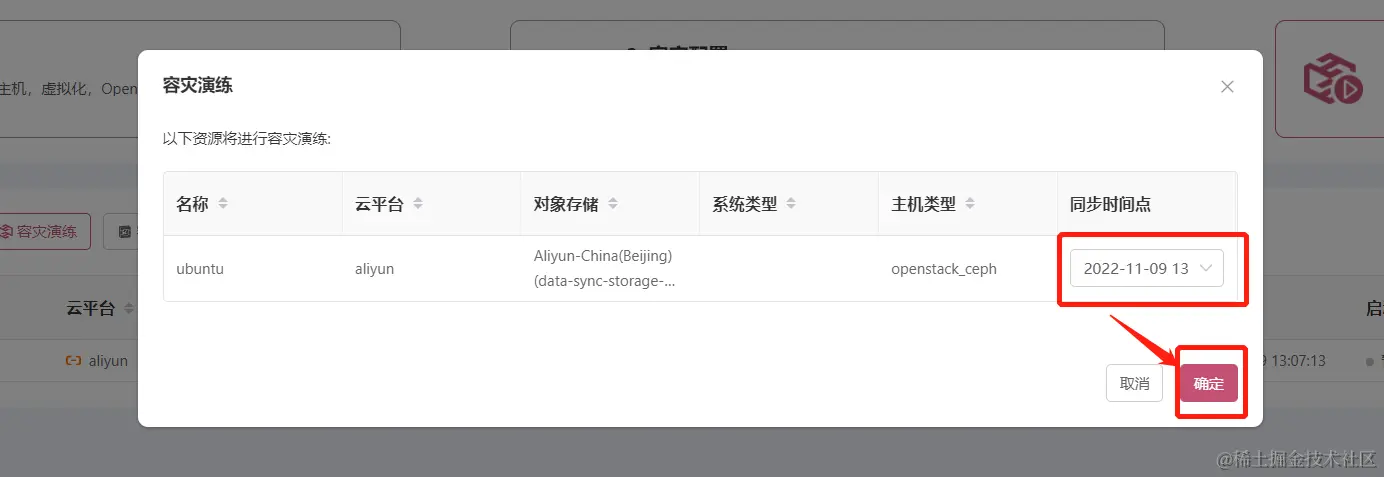Sort the table by 云平台 column arrows in dialog

(418, 204)
